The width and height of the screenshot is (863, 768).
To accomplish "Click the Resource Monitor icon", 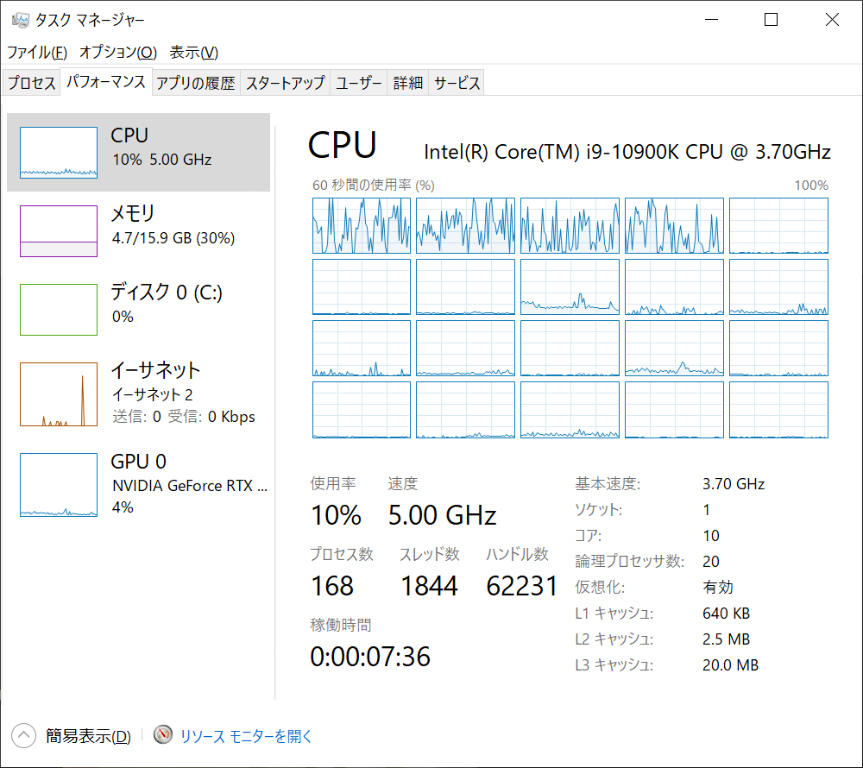I will (x=163, y=736).
